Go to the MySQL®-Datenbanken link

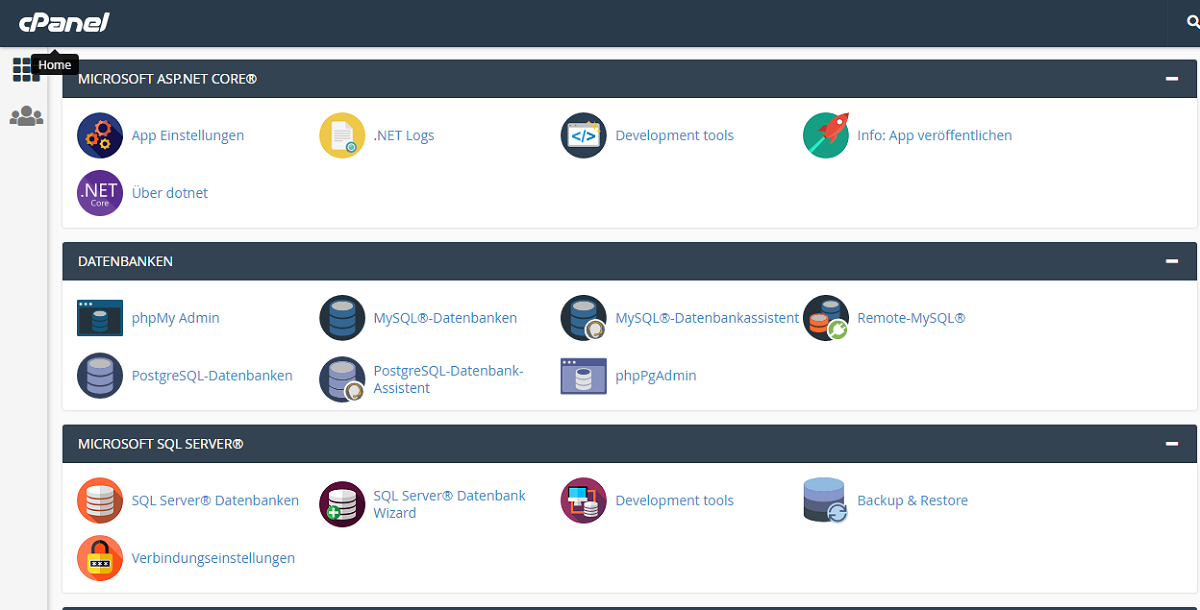coord(446,318)
